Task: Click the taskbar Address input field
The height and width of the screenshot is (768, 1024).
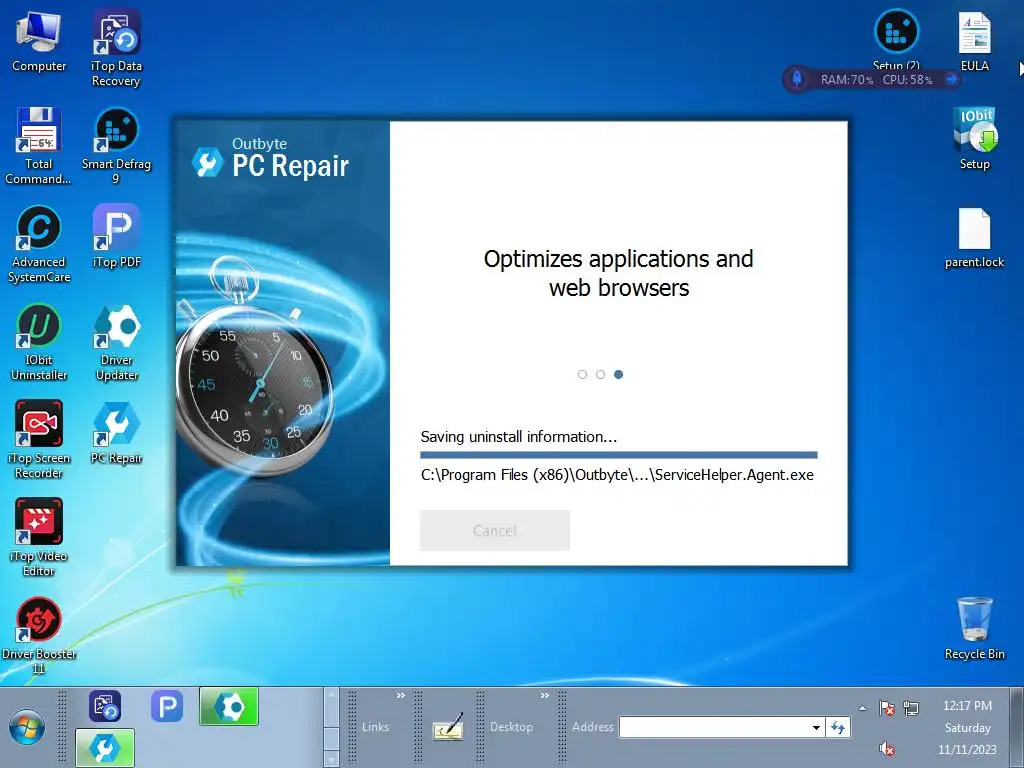Action: coord(714,728)
